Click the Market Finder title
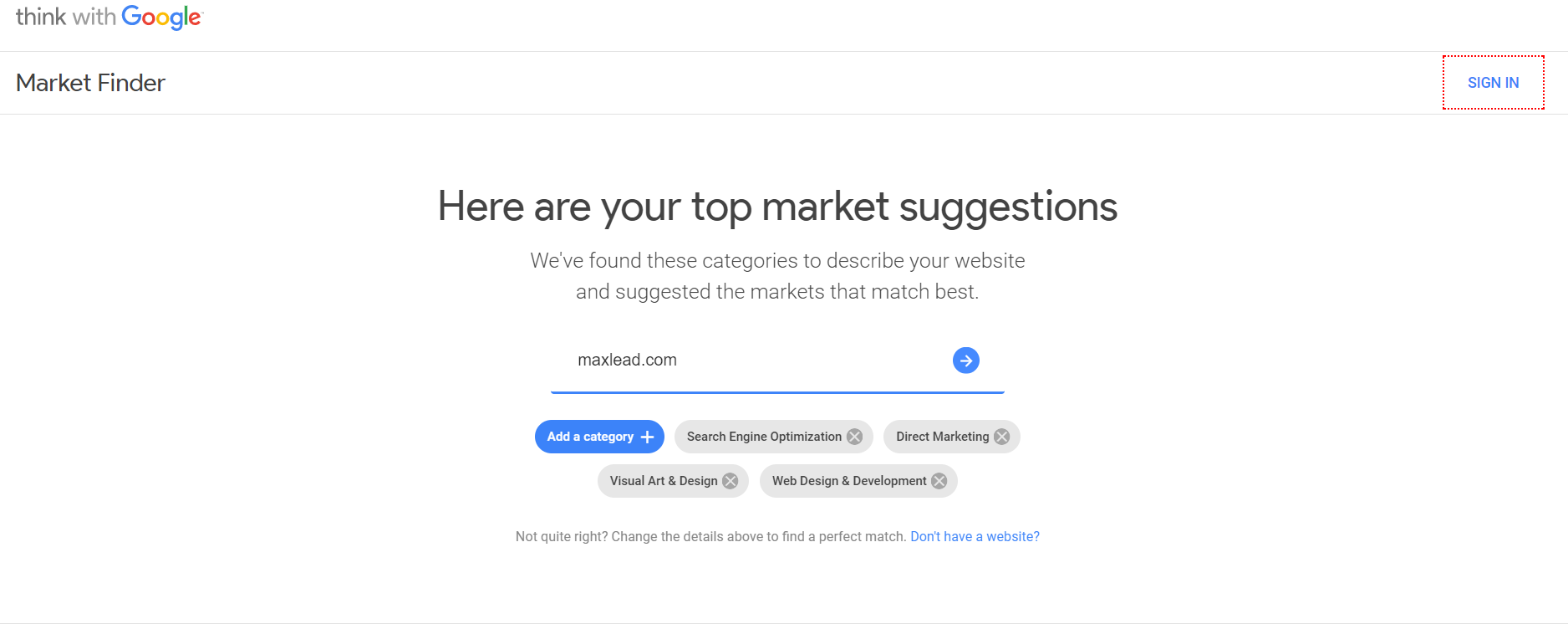 90,83
